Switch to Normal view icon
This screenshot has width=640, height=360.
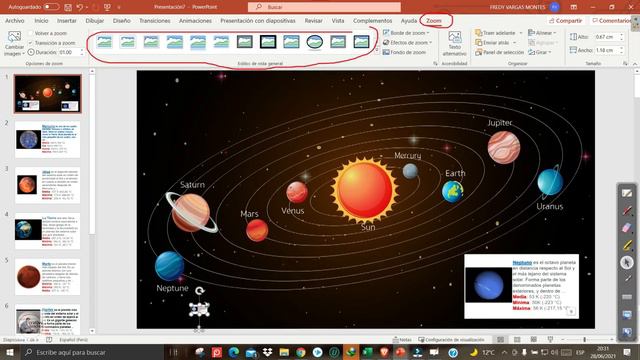(500, 340)
